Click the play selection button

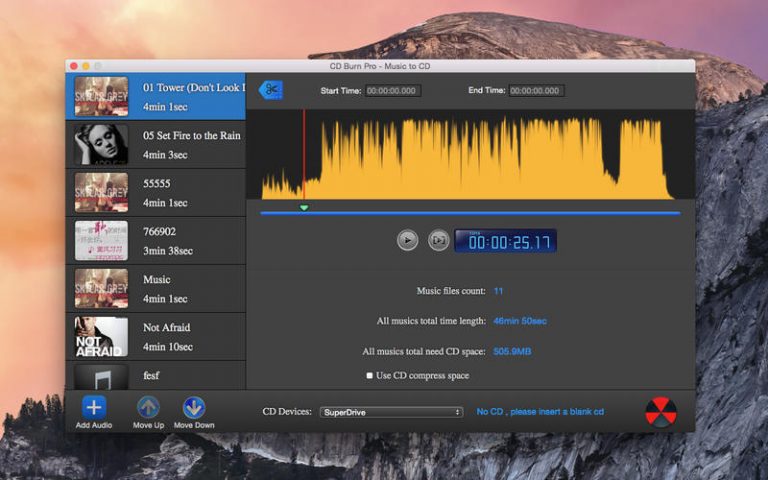pos(438,240)
